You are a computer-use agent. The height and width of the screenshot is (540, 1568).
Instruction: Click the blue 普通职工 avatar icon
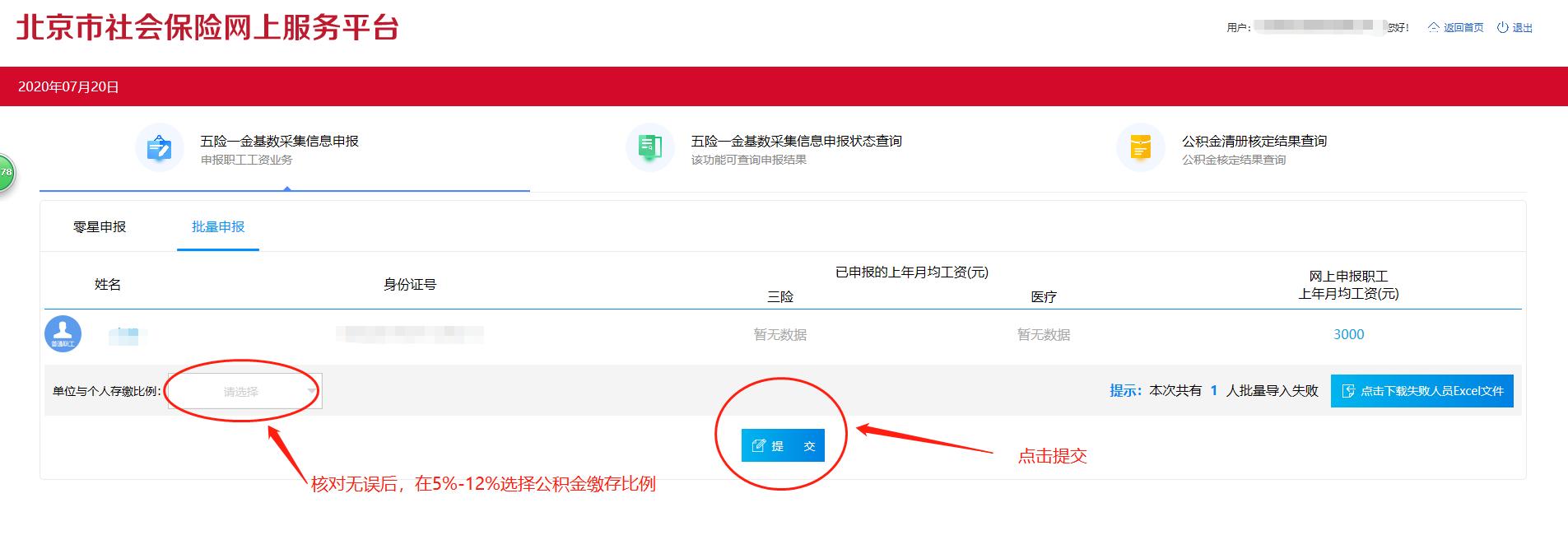click(63, 334)
